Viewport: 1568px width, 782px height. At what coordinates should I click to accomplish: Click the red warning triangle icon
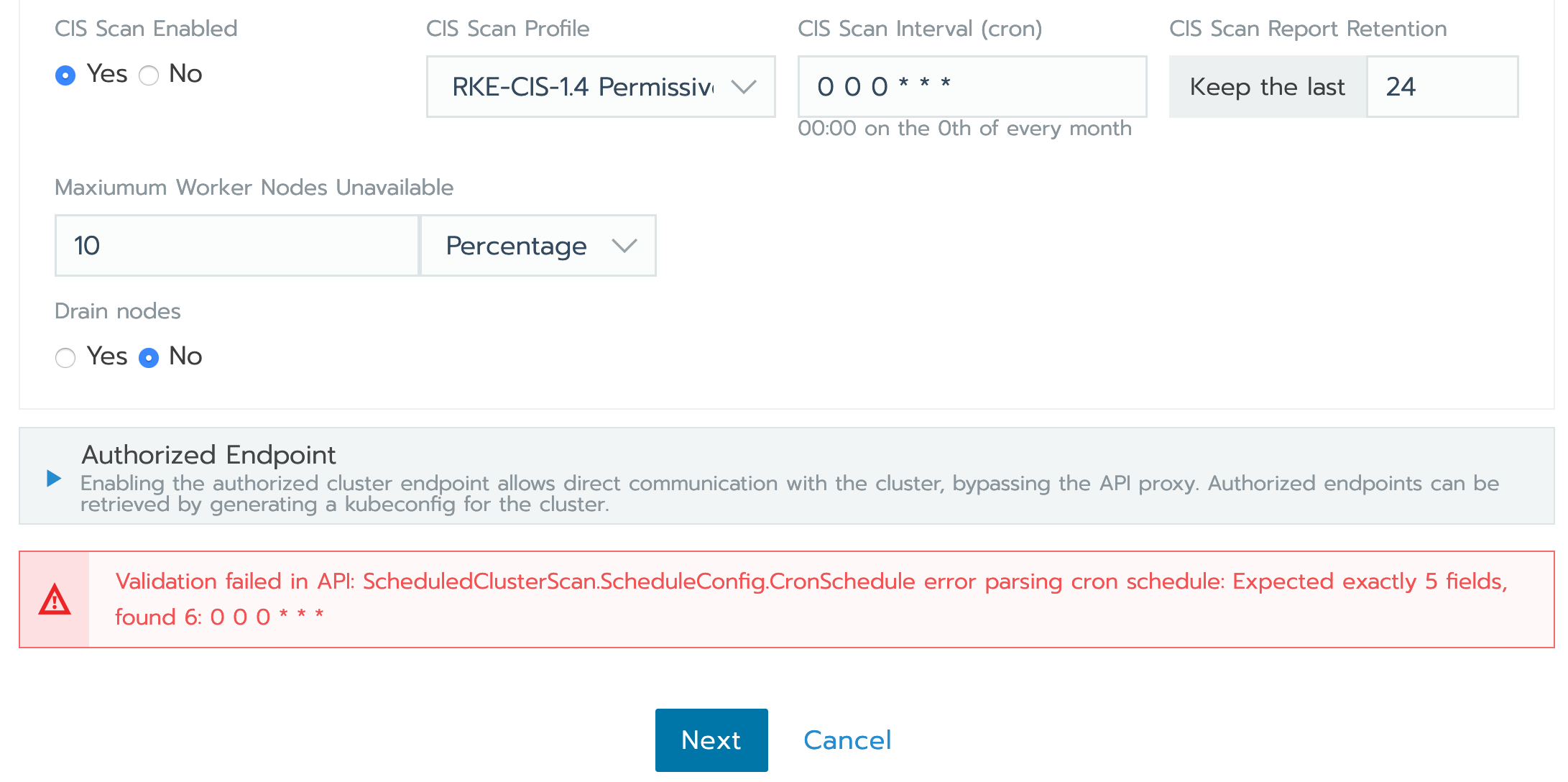(x=55, y=599)
